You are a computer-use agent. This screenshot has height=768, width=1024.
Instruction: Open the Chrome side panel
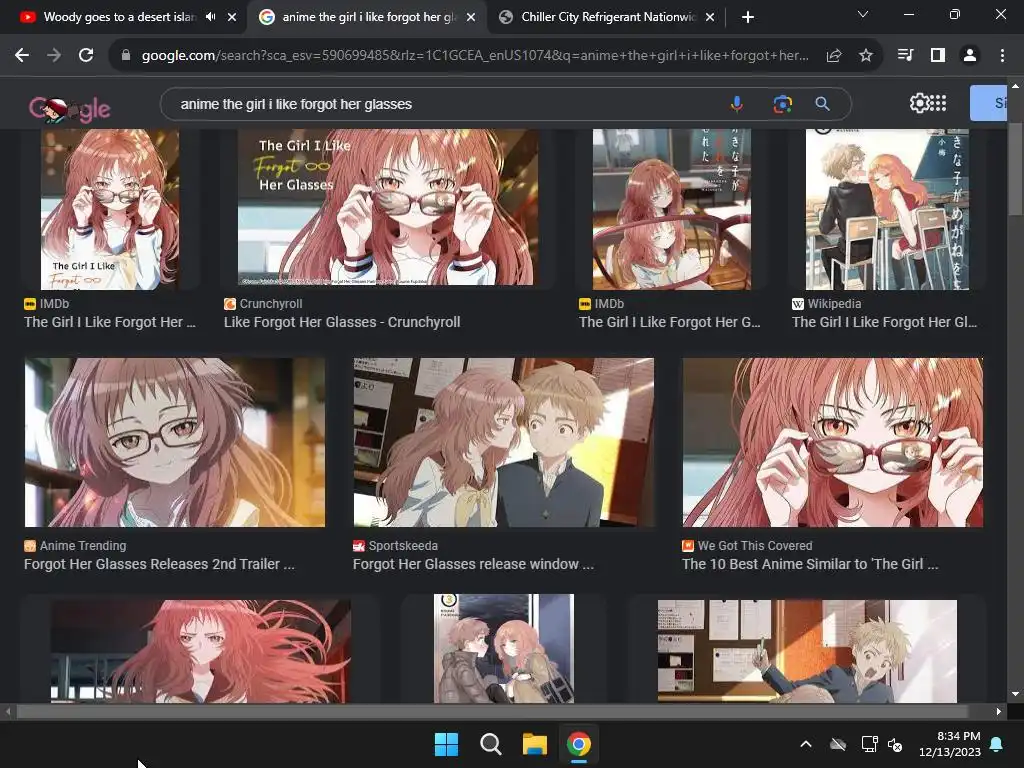(938, 55)
